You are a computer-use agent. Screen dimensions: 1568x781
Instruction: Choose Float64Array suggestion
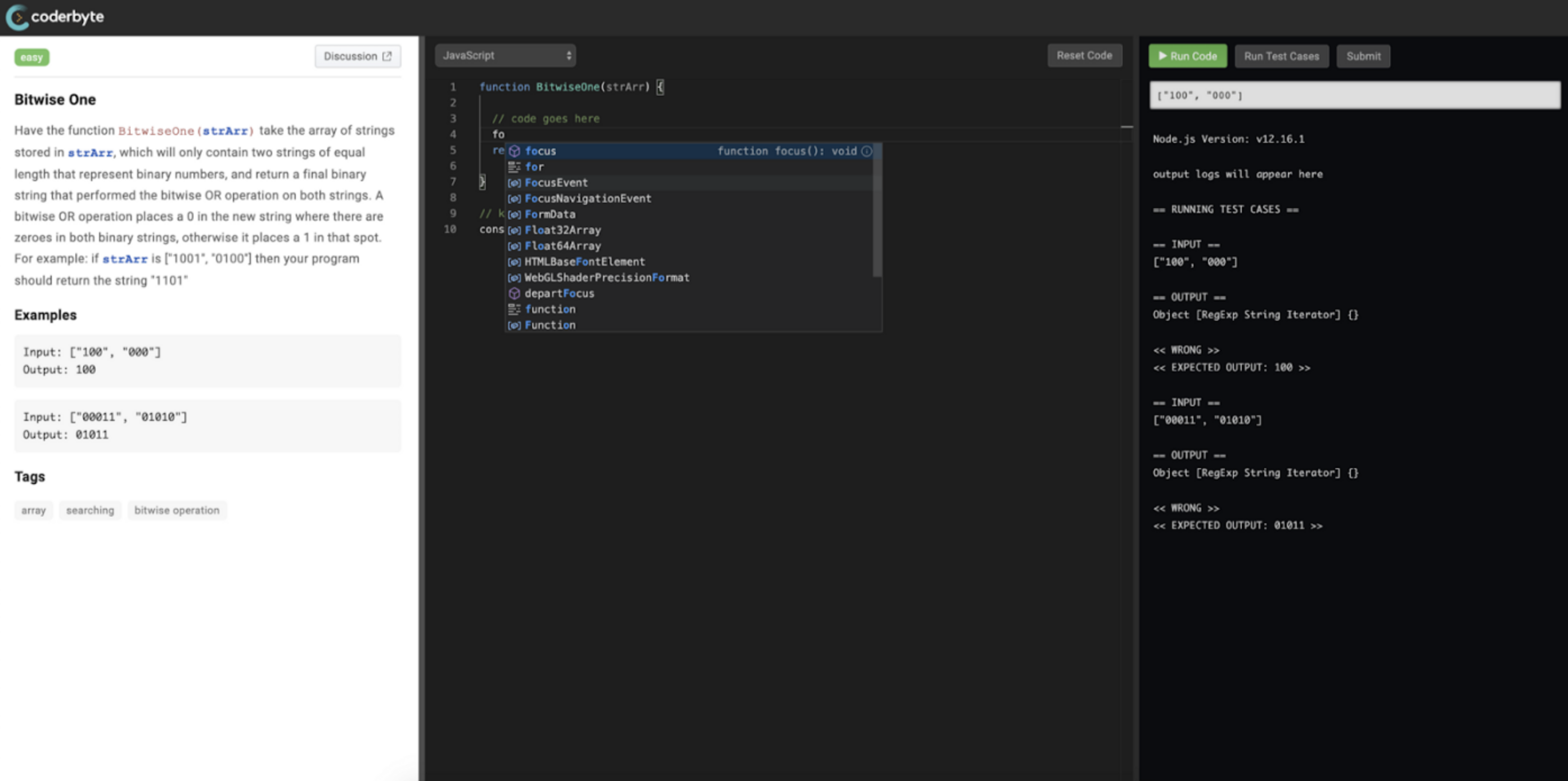[x=688, y=246]
